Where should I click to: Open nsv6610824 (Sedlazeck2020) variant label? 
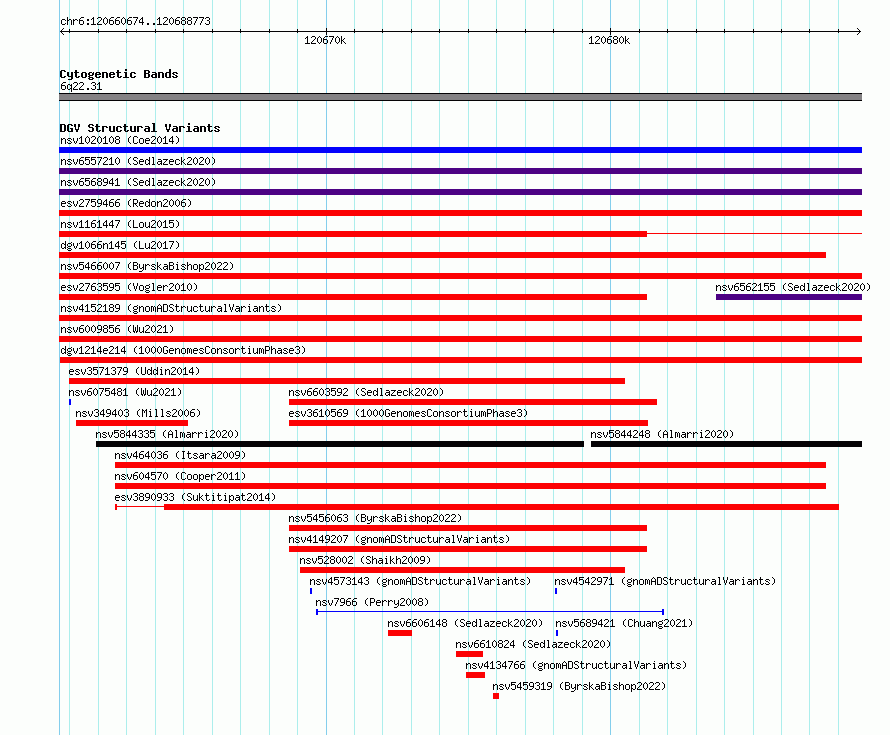click(x=533, y=644)
